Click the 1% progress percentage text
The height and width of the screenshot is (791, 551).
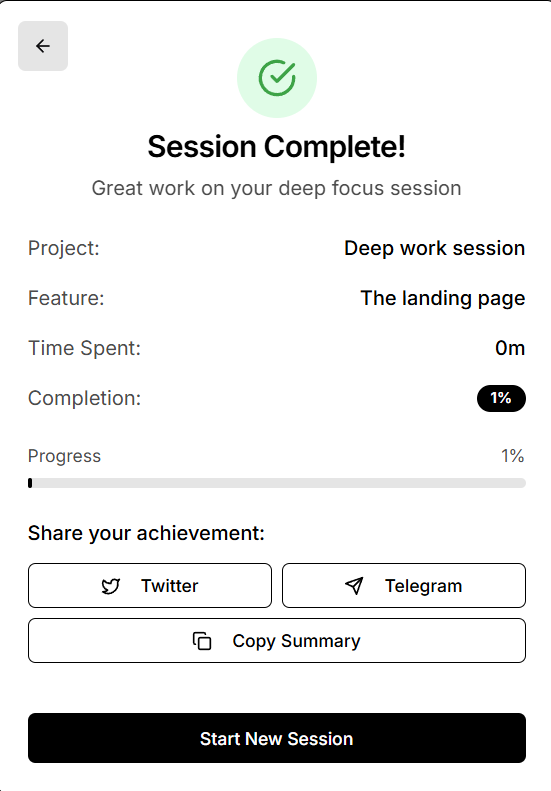coord(513,456)
